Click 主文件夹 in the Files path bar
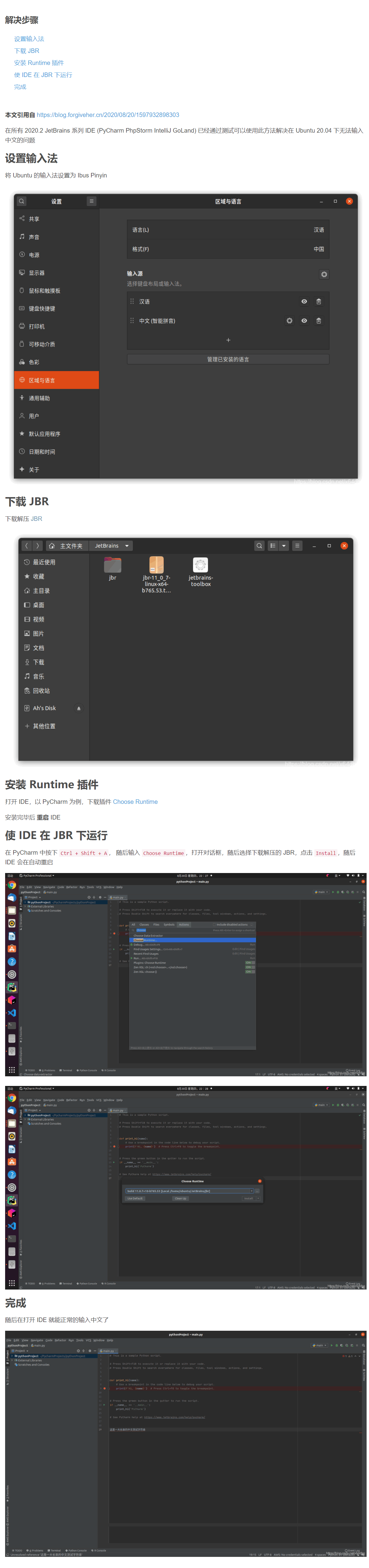 67,546
